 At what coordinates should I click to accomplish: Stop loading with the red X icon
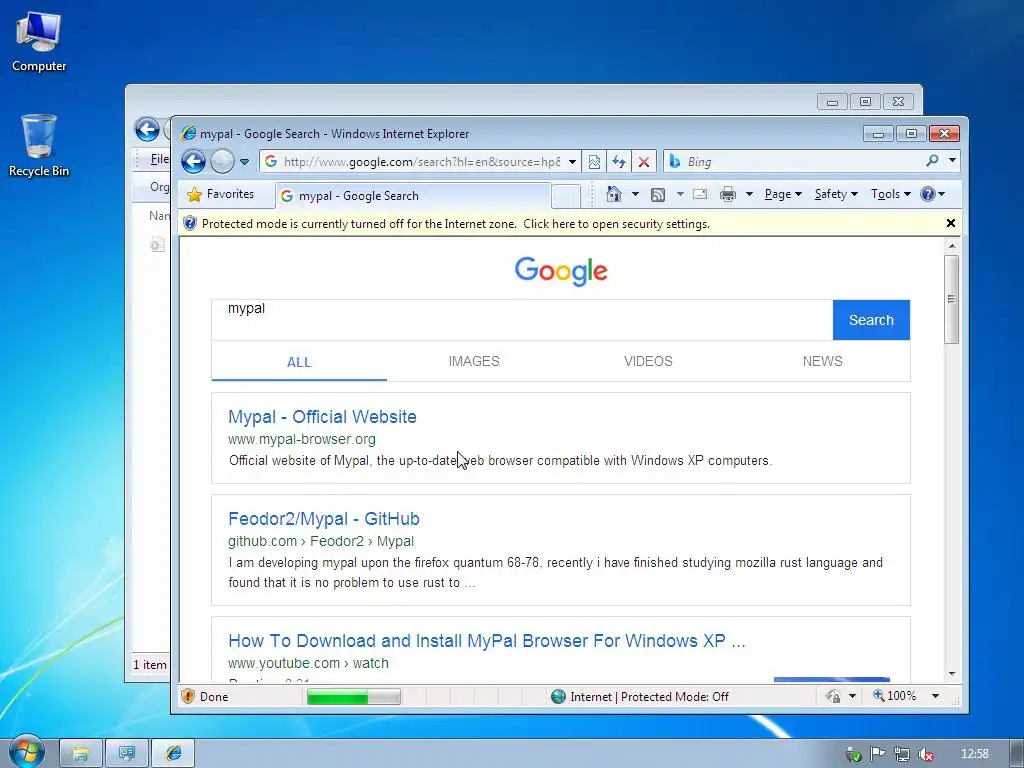tap(644, 162)
